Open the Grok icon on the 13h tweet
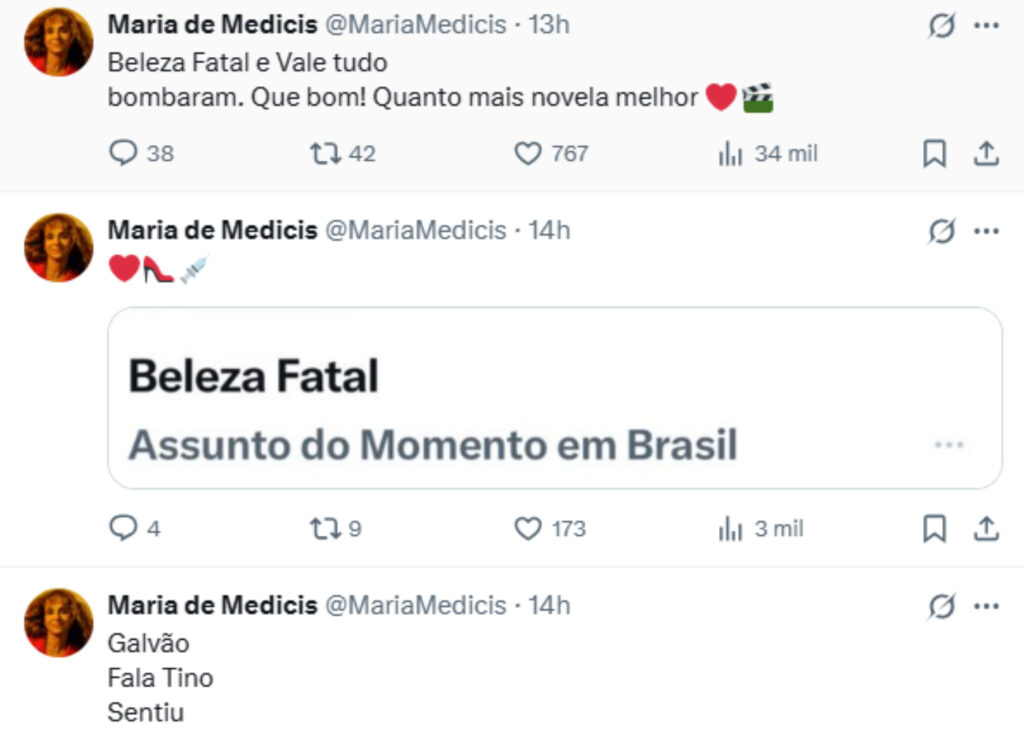Image resolution: width=1024 pixels, height=731 pixels. pos(941,26)
